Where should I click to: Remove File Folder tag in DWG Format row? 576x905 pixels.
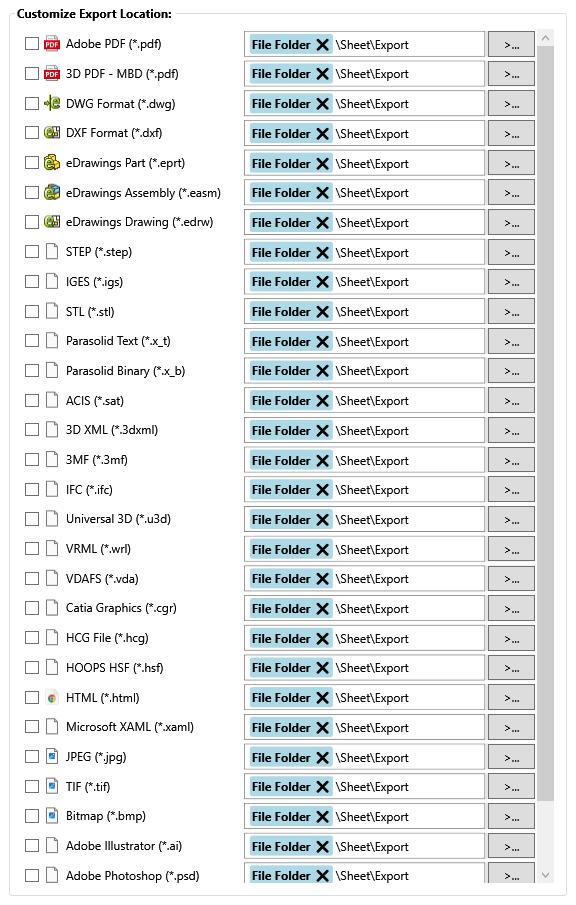click(x=323, y=104)
